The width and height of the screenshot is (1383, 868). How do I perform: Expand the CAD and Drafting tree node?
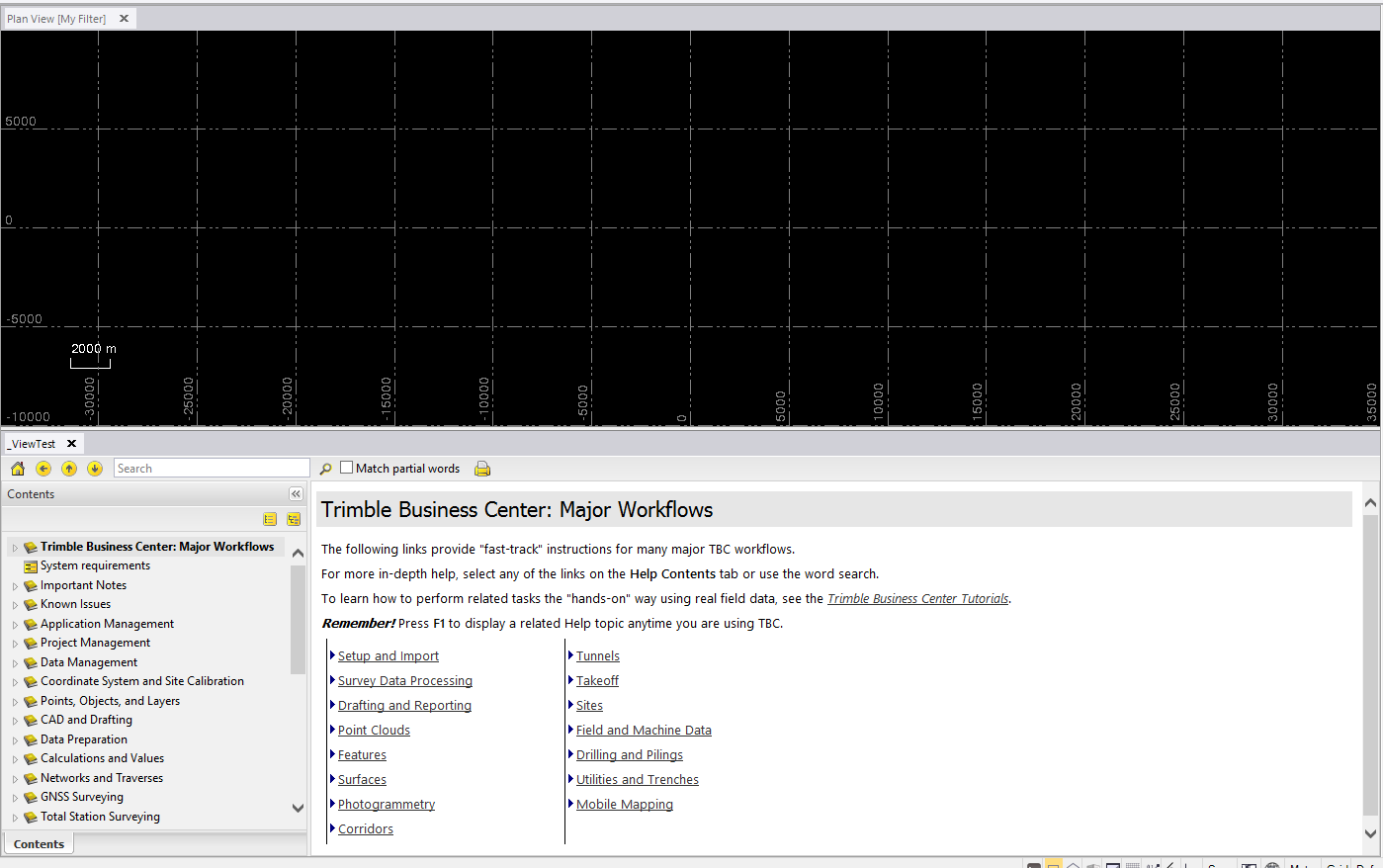click(15, 721)
